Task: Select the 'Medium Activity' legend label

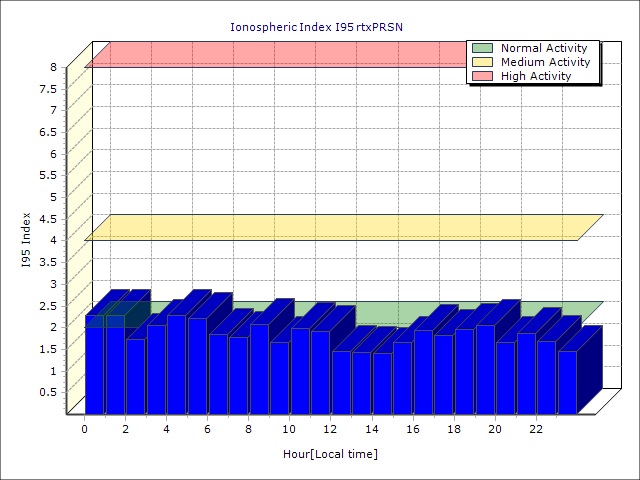Action: [545, 62]
